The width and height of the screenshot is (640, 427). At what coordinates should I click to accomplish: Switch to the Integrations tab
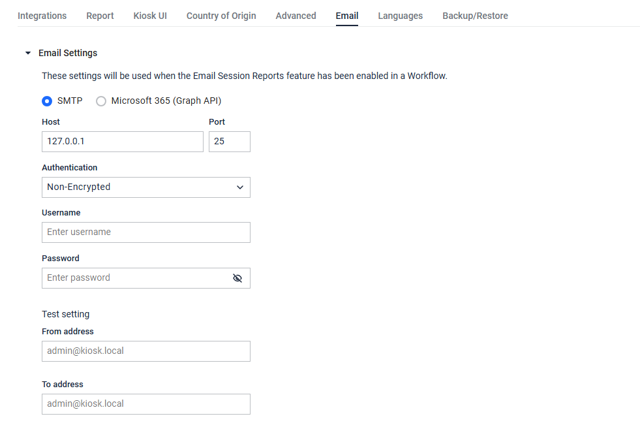(42, 16)
